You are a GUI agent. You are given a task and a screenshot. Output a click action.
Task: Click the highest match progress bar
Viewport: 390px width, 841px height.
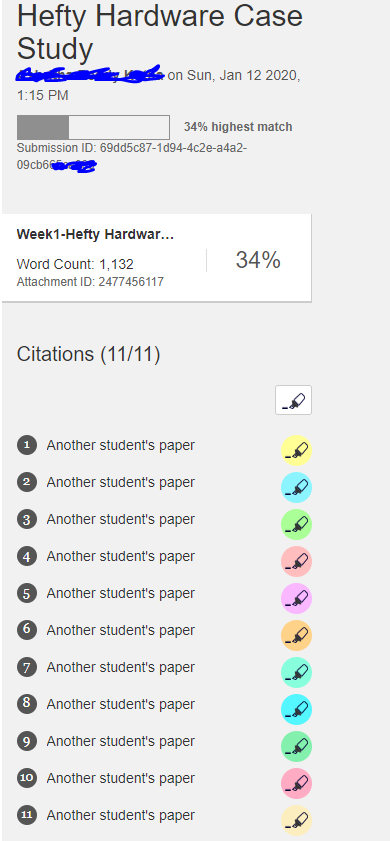[x=93, y=127]
